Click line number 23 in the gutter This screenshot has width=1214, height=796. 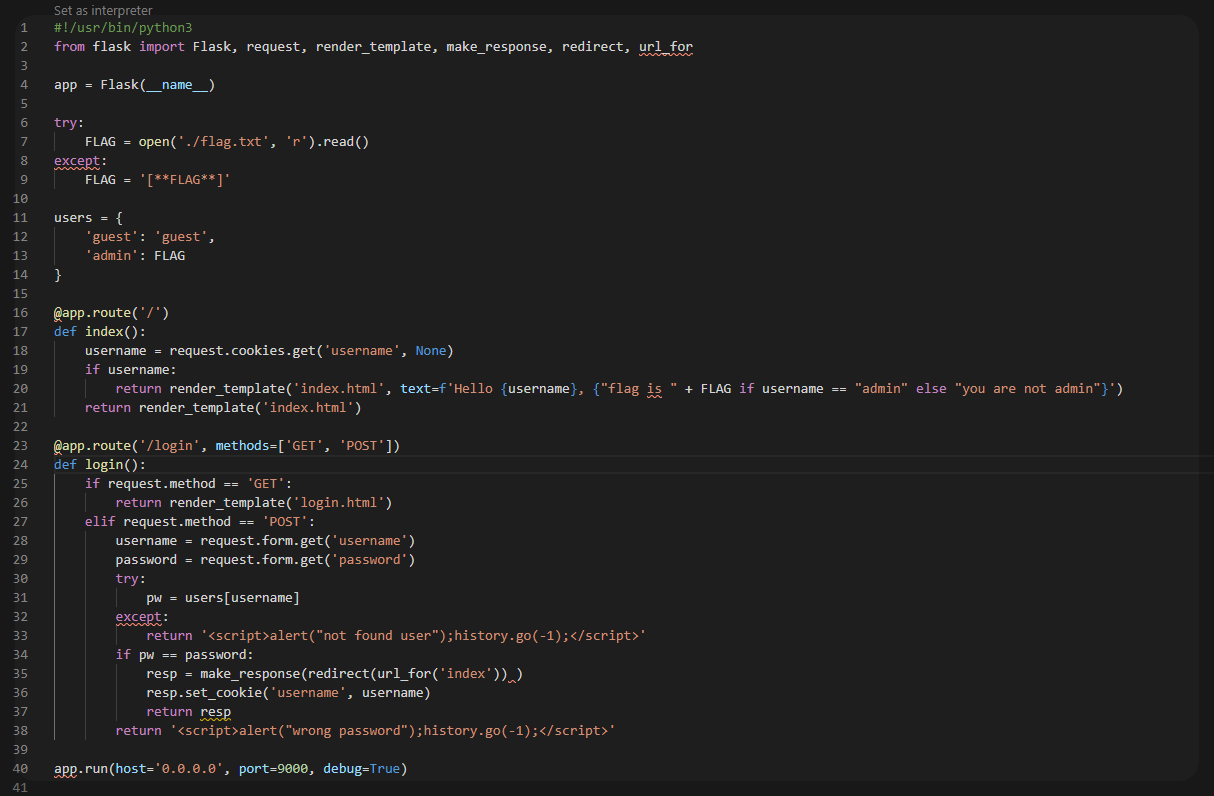pos(22,446)
